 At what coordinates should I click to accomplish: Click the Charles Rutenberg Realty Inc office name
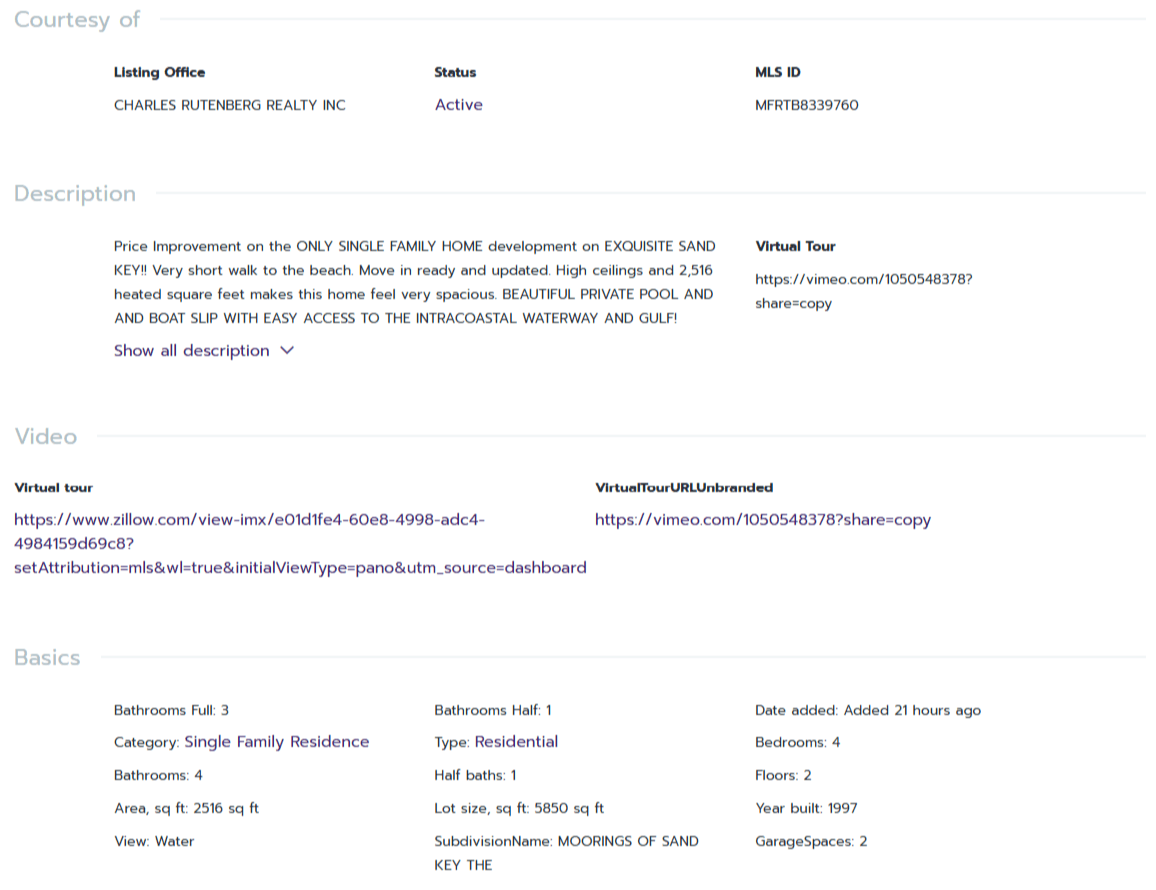(230, 105)
